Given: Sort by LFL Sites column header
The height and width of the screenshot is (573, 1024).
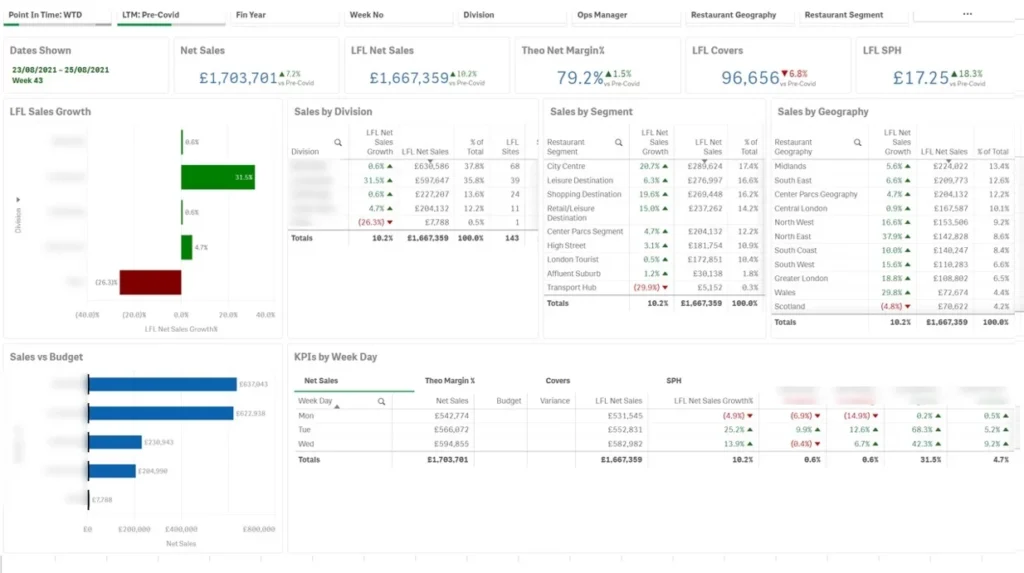Looking at the screenshot, I should 511,146.
